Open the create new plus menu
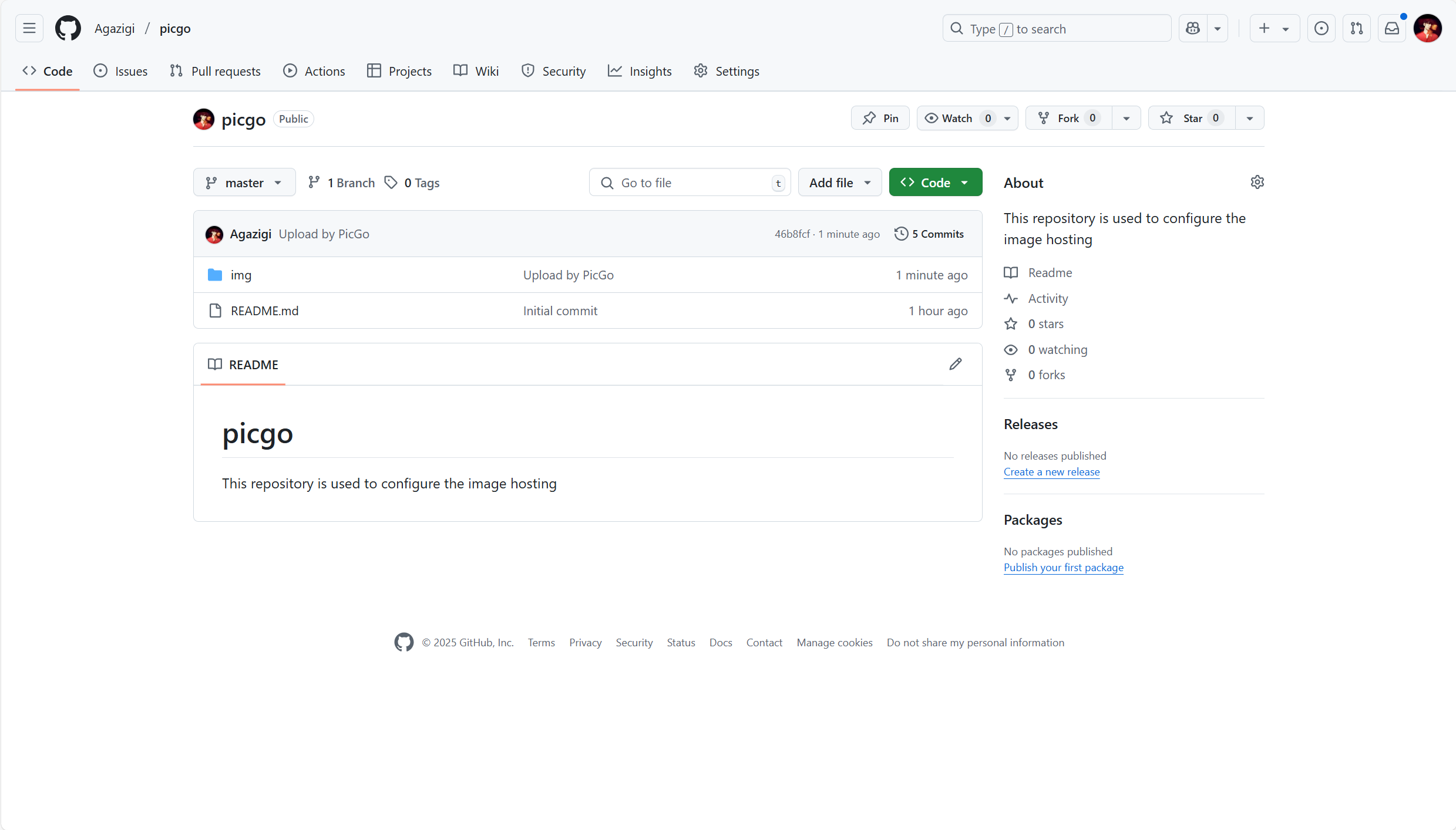The width and height of the screenshot is (1456, 830). pos(1274,28)
